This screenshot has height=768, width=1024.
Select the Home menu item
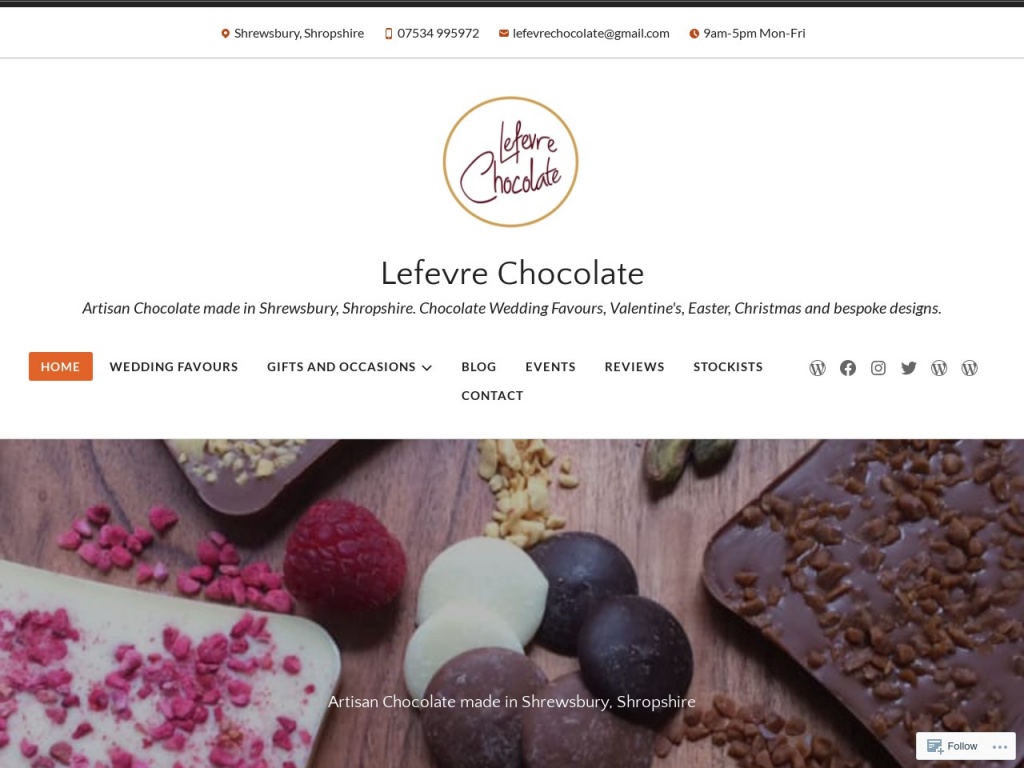click(x=60, y=366)
